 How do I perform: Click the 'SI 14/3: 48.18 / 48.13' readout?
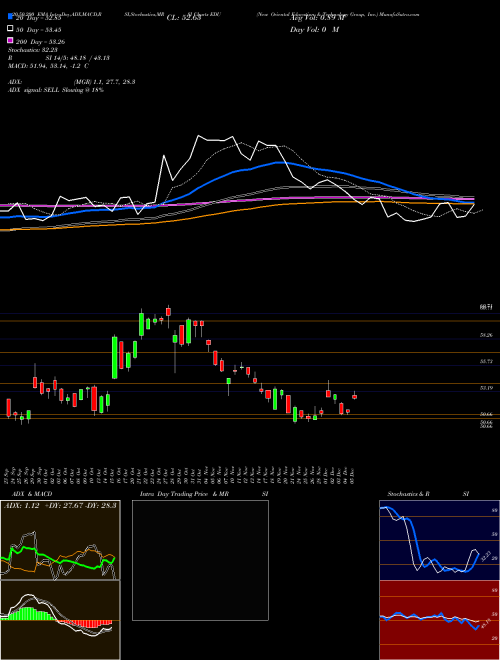pyautogui.click(x=78, y=58)
